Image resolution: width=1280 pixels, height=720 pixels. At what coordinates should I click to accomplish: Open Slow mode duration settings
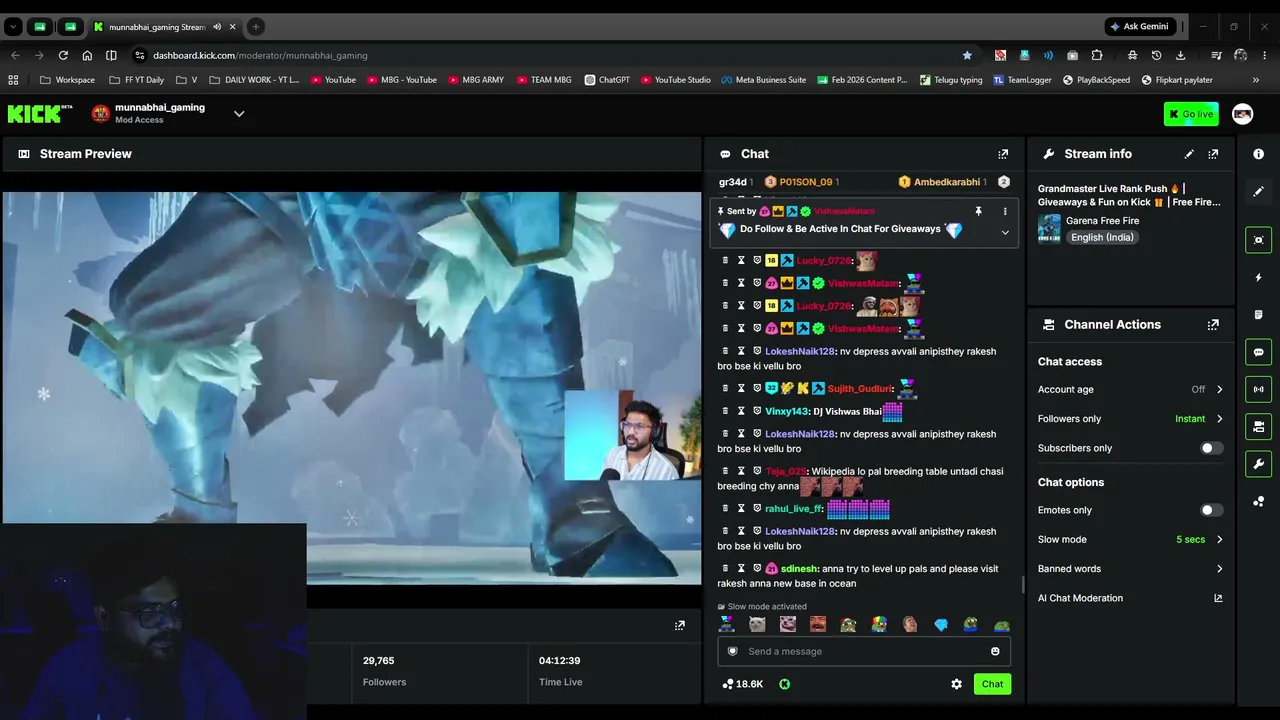pyautogui.click(x=1130, y=540)
